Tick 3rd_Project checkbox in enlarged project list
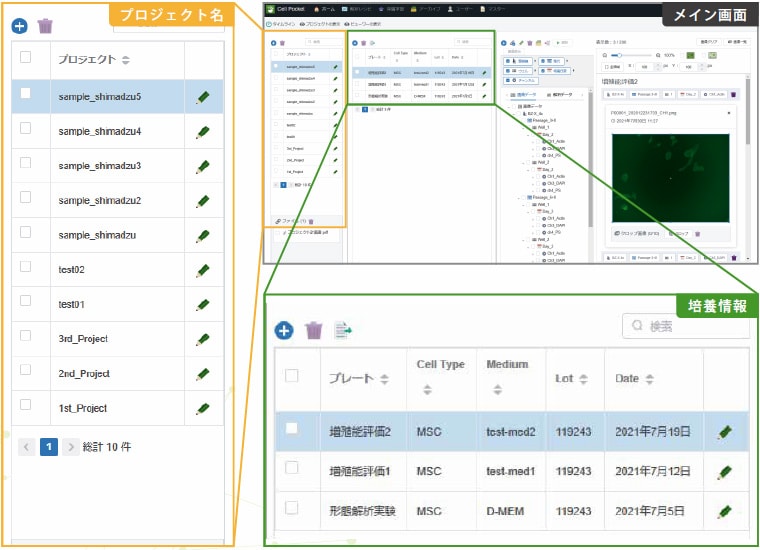This screenshot has height=550, width=760. click(x=26, y=335)
